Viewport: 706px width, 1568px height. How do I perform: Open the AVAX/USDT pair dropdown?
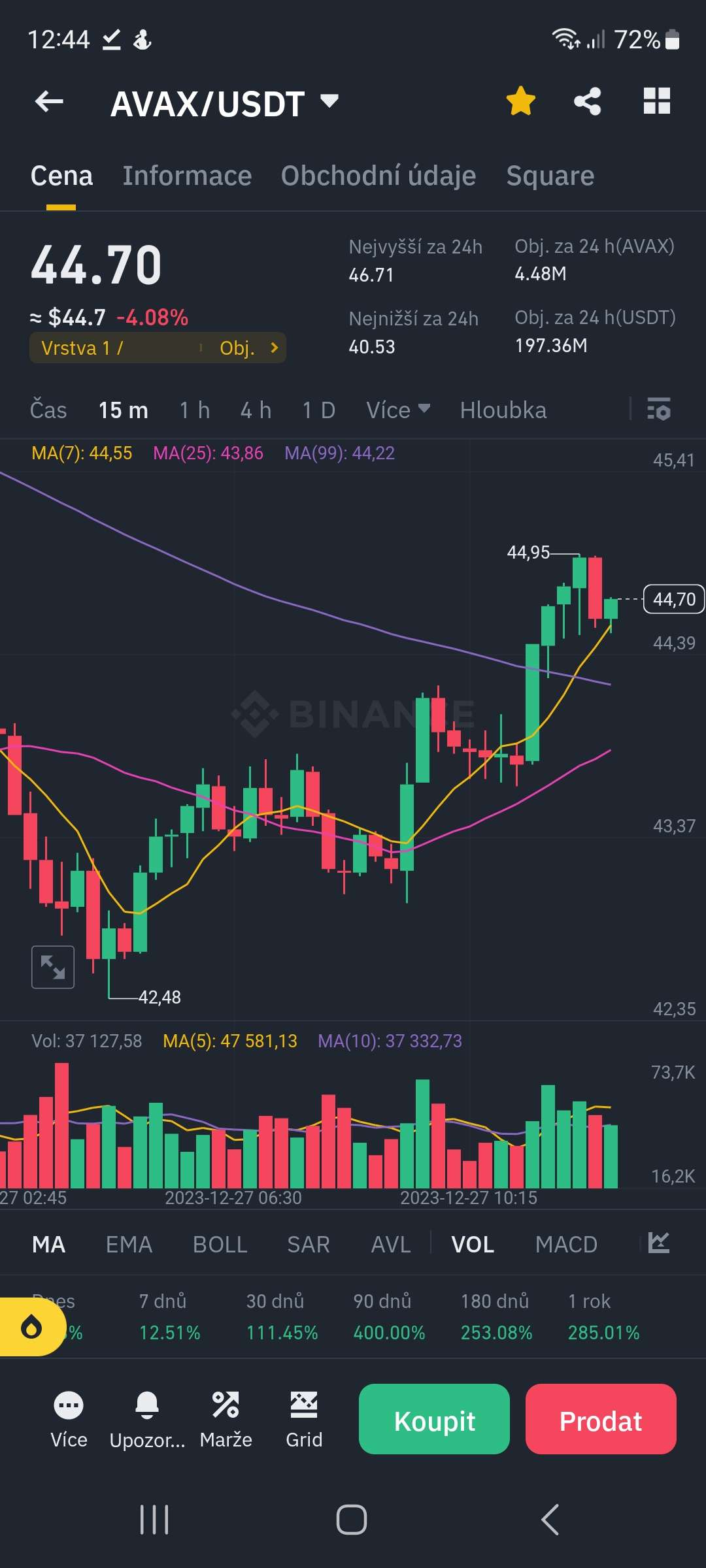click(329, 101)
